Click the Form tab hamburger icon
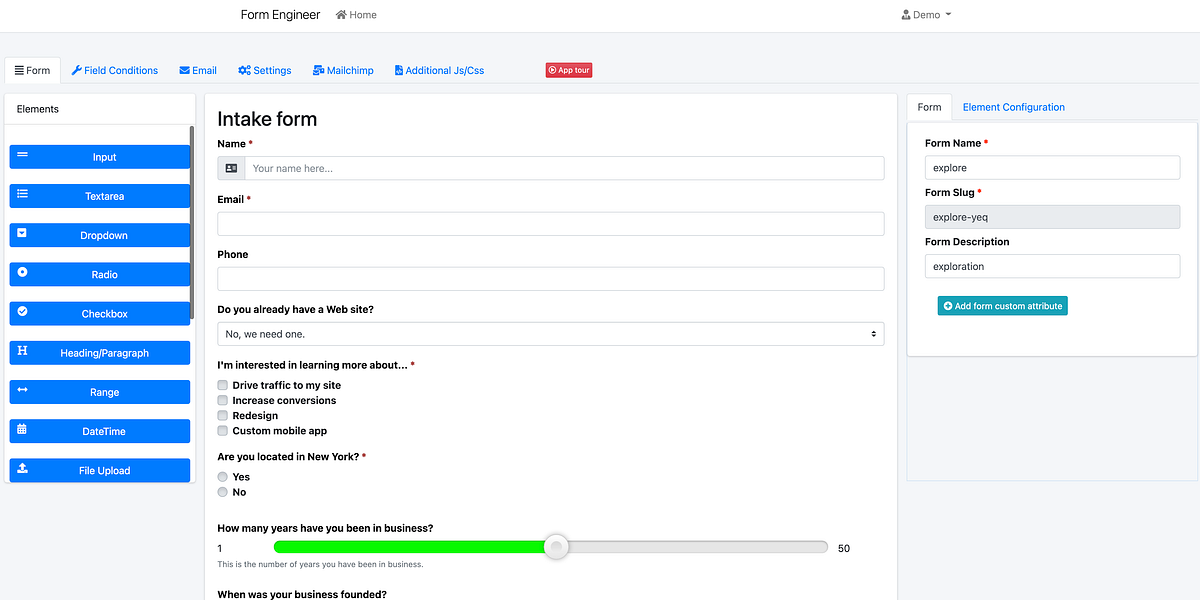Image resolution: width=1200 pixels, height=600 pixels. click(19, 70)
